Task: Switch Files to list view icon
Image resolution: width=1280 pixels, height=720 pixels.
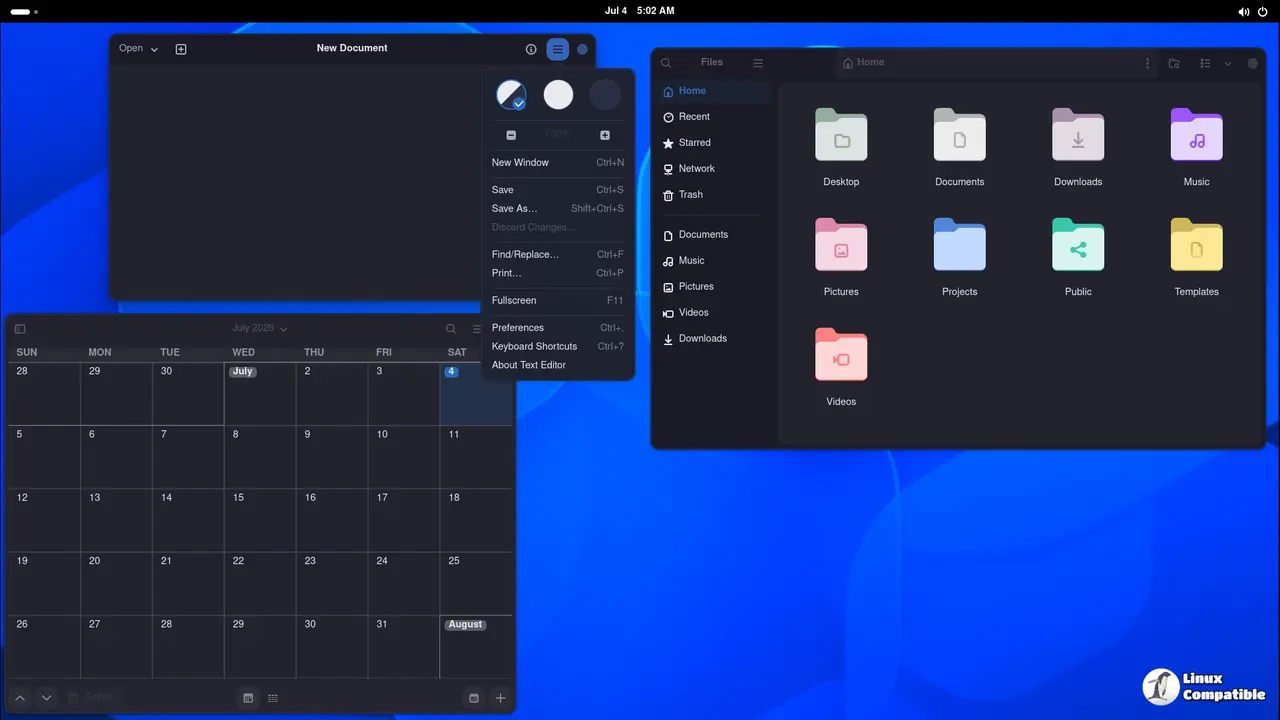Action: point(1205,63)
